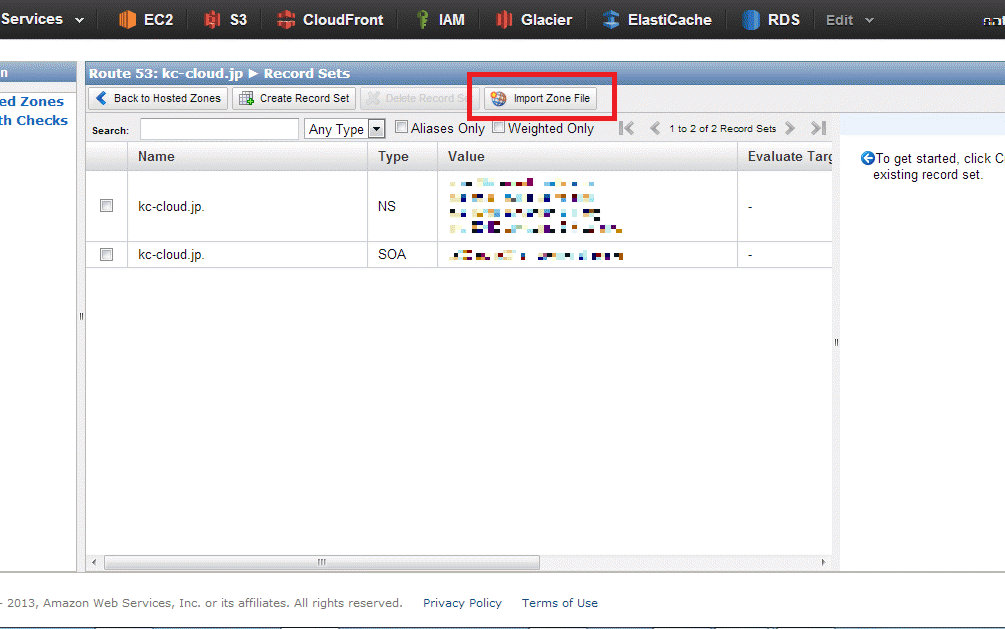Image resolution: width=1005 pixels, height=629 pixels.
Task: Click the right panel splitter handle
Action: point(836,342)
